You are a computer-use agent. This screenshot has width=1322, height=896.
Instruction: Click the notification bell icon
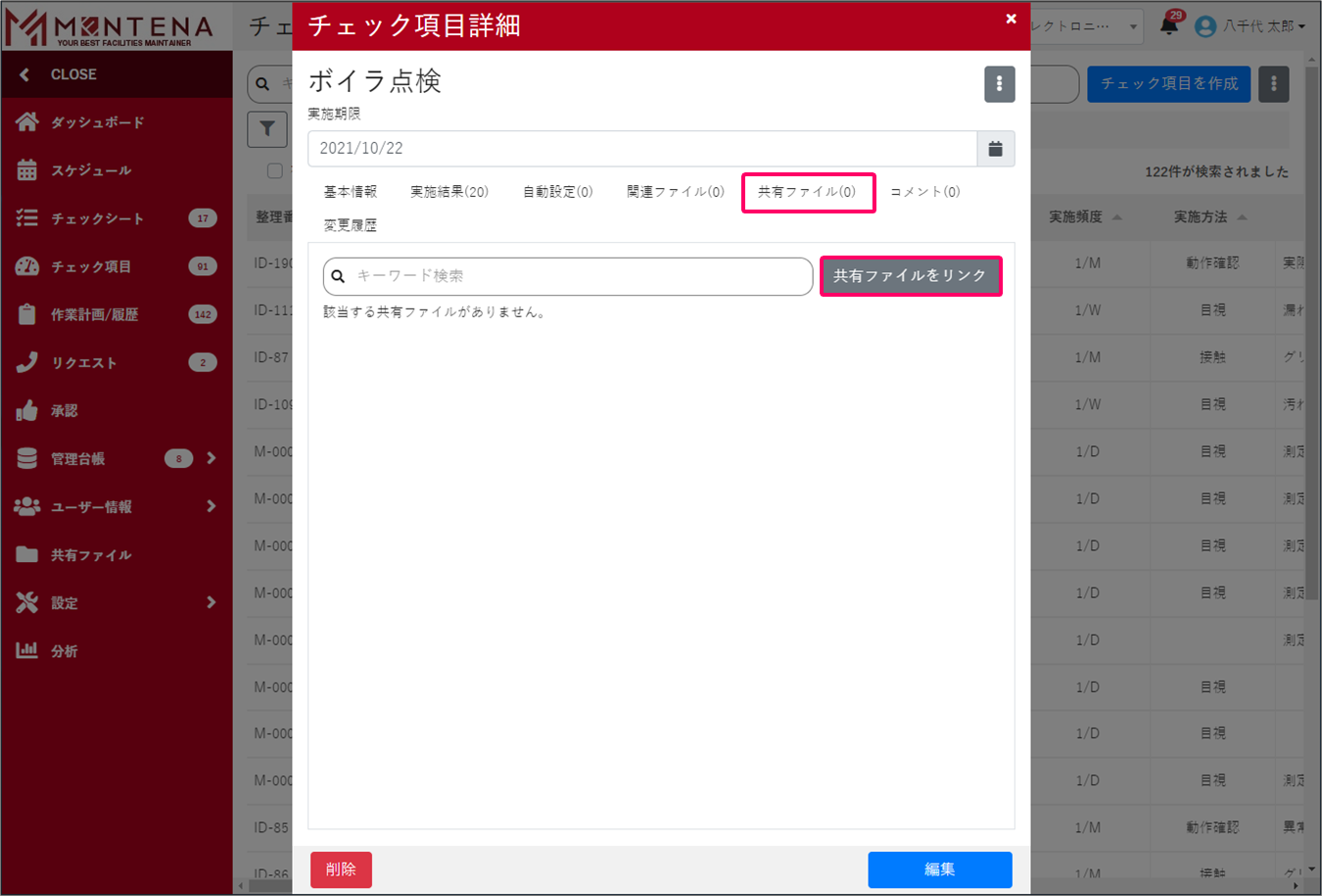1169,25
